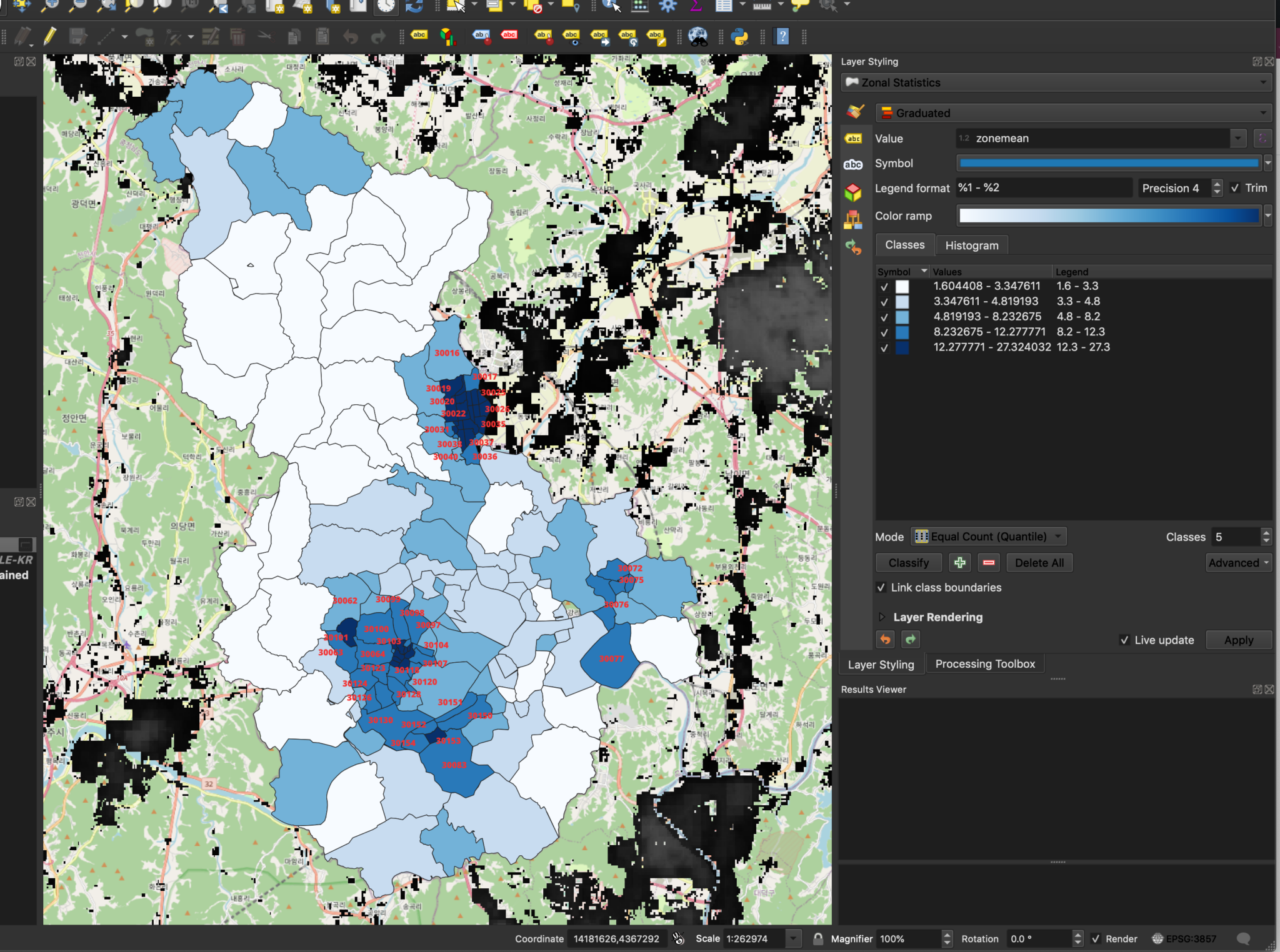Disable Link class boundaries
Image resolution: width=1280 pixels, height=952 pixels.
[x=881, y=587]
